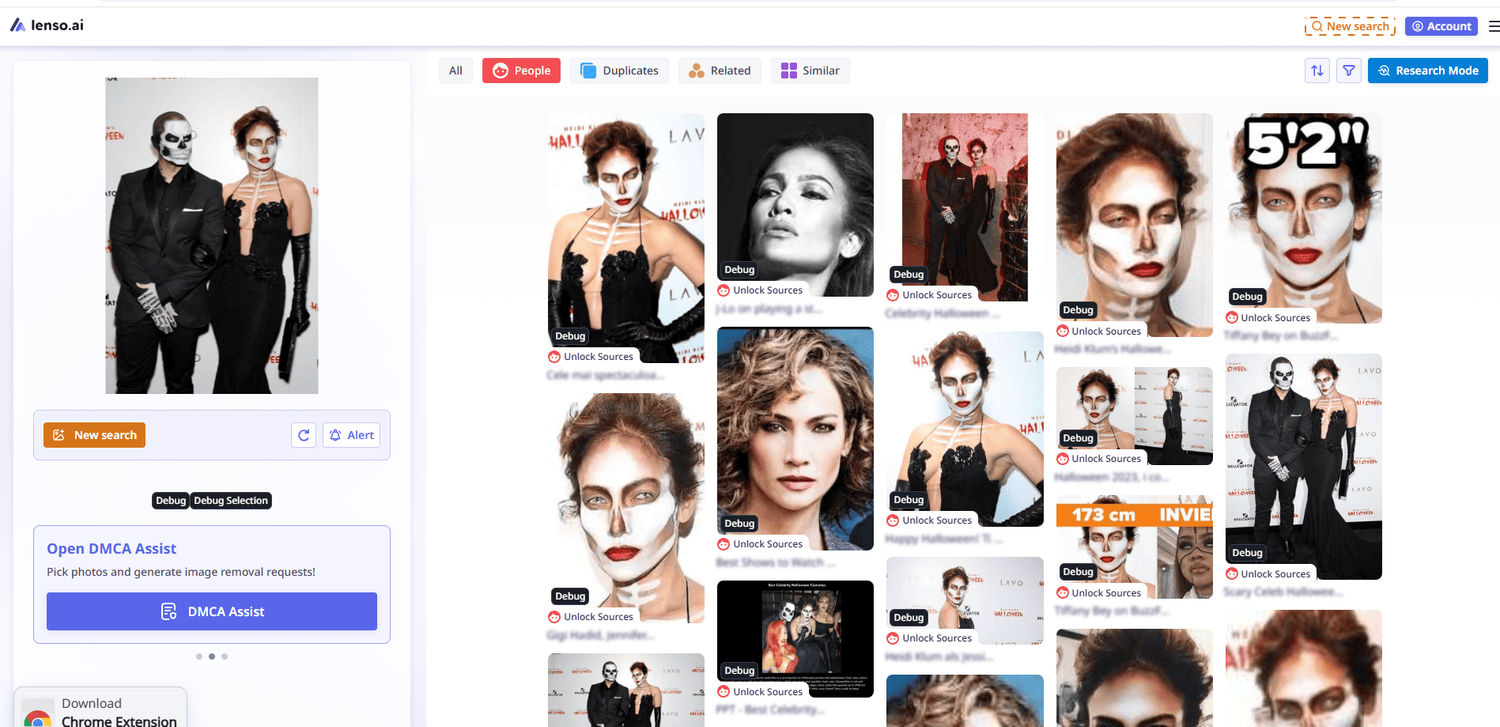This screenshot has width=1500, height=727.
Task: Open the filter funnel icon
Action: [x=1349, y=71]
